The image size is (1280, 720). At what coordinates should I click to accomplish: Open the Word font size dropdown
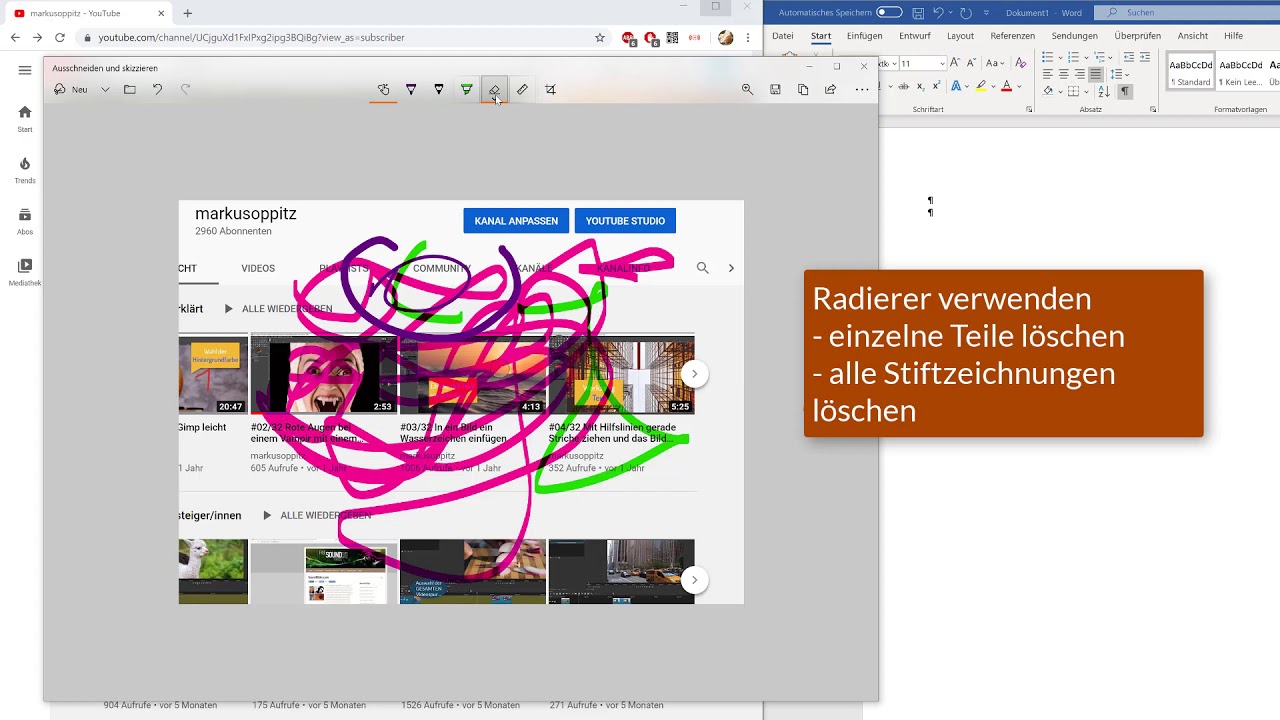click(942, 63)
